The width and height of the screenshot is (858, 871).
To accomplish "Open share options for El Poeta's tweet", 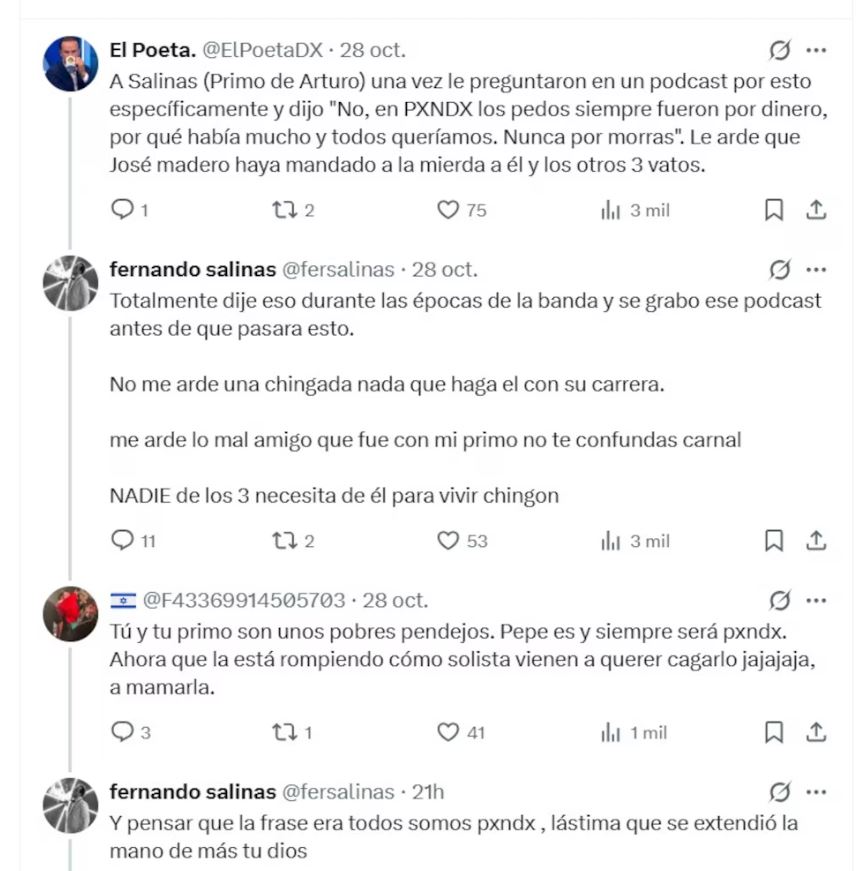I will tap(816, 209).
